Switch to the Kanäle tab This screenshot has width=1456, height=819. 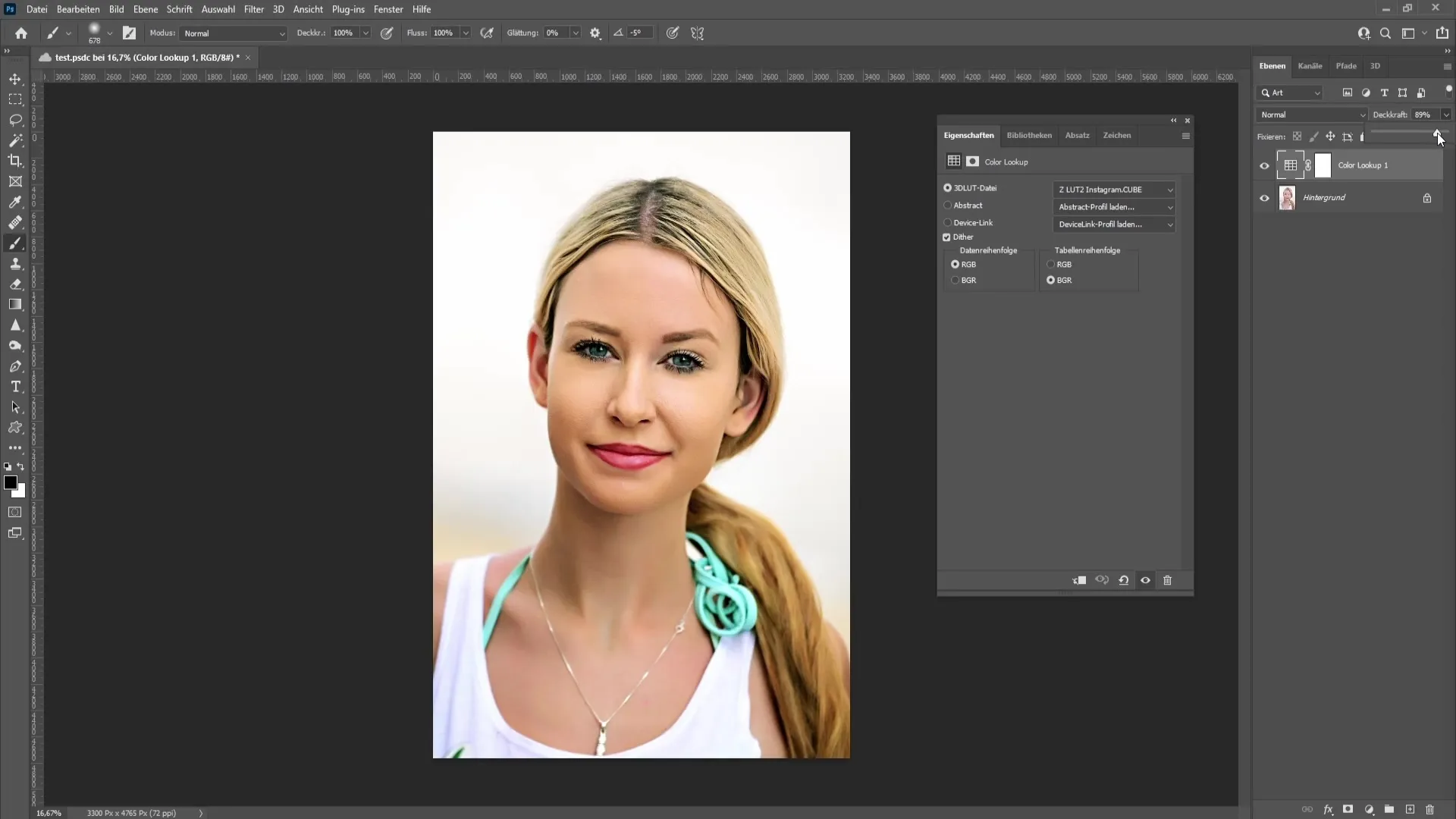coord(1310,66)
